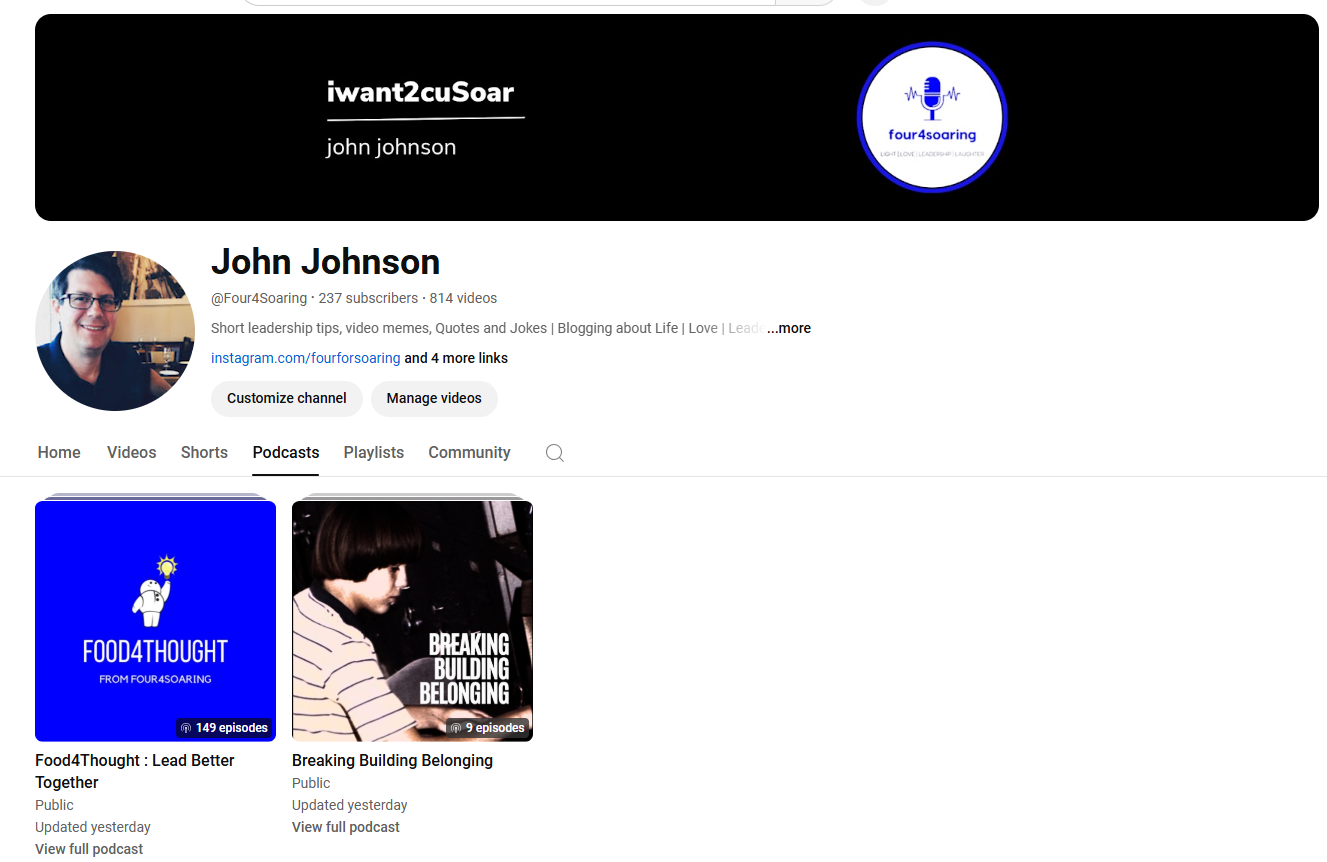Click the channel search magnifier icon

click(x=555, y=453)
